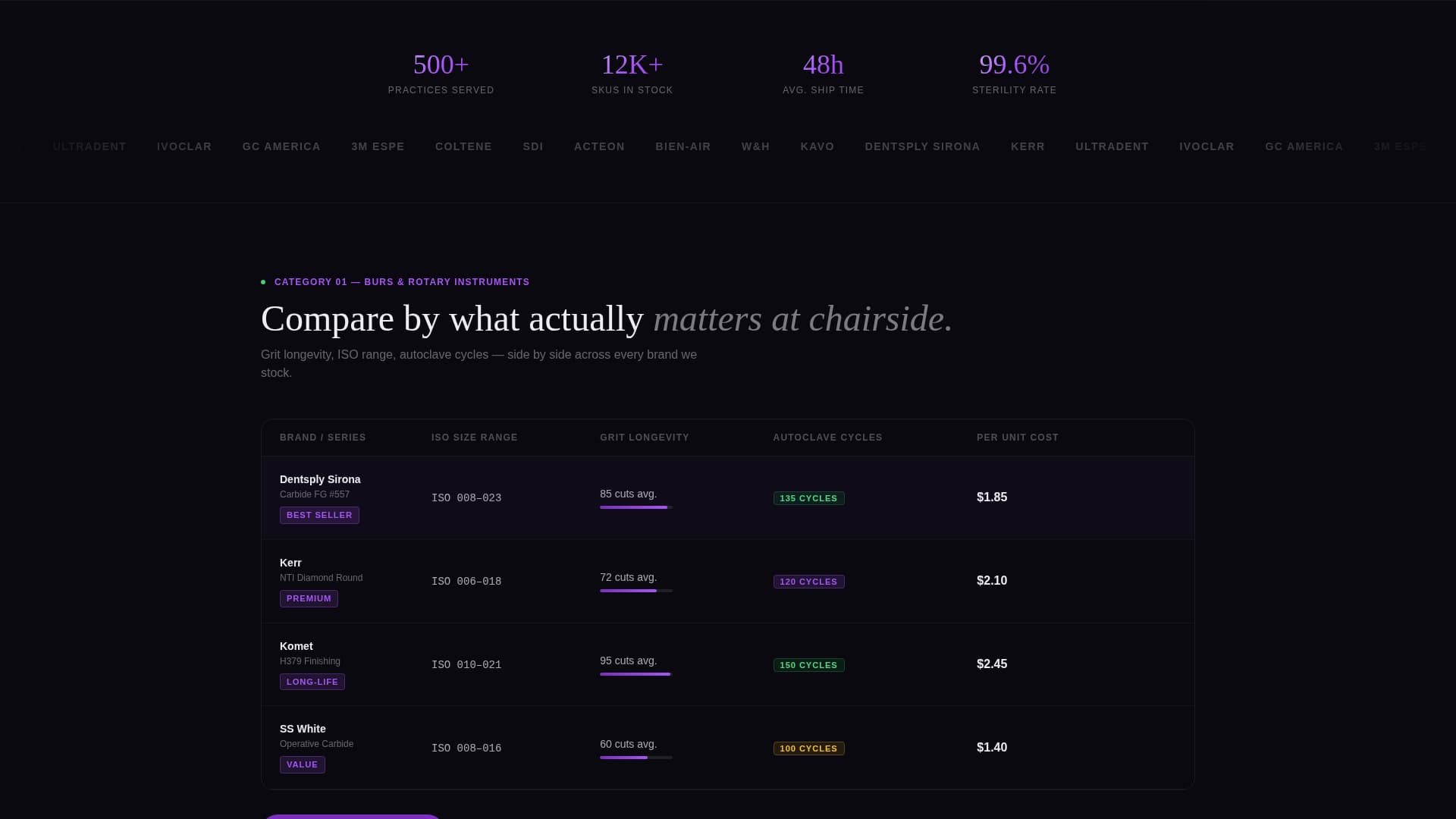Click the Value badge
Image resolution: width=1456 pixels, height=819 pixels.
pyautogui.click(x=303, y=765)
